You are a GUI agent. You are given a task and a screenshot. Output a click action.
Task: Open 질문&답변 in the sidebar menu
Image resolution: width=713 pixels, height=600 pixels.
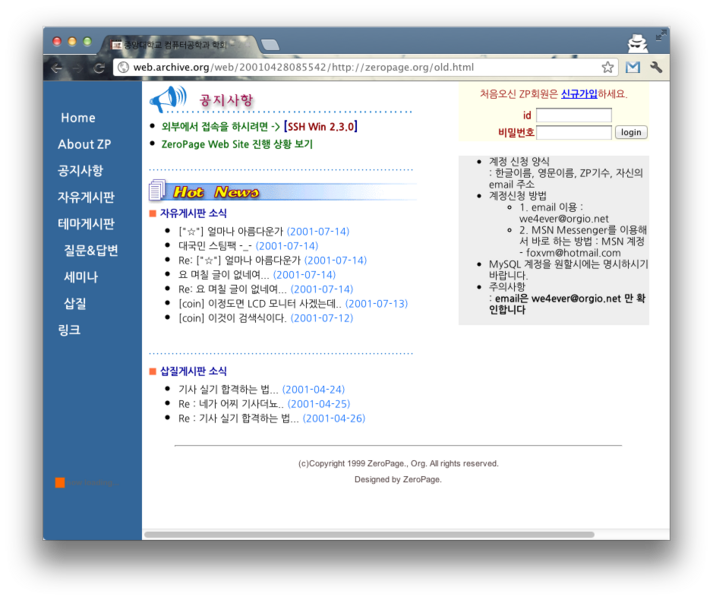91,250
